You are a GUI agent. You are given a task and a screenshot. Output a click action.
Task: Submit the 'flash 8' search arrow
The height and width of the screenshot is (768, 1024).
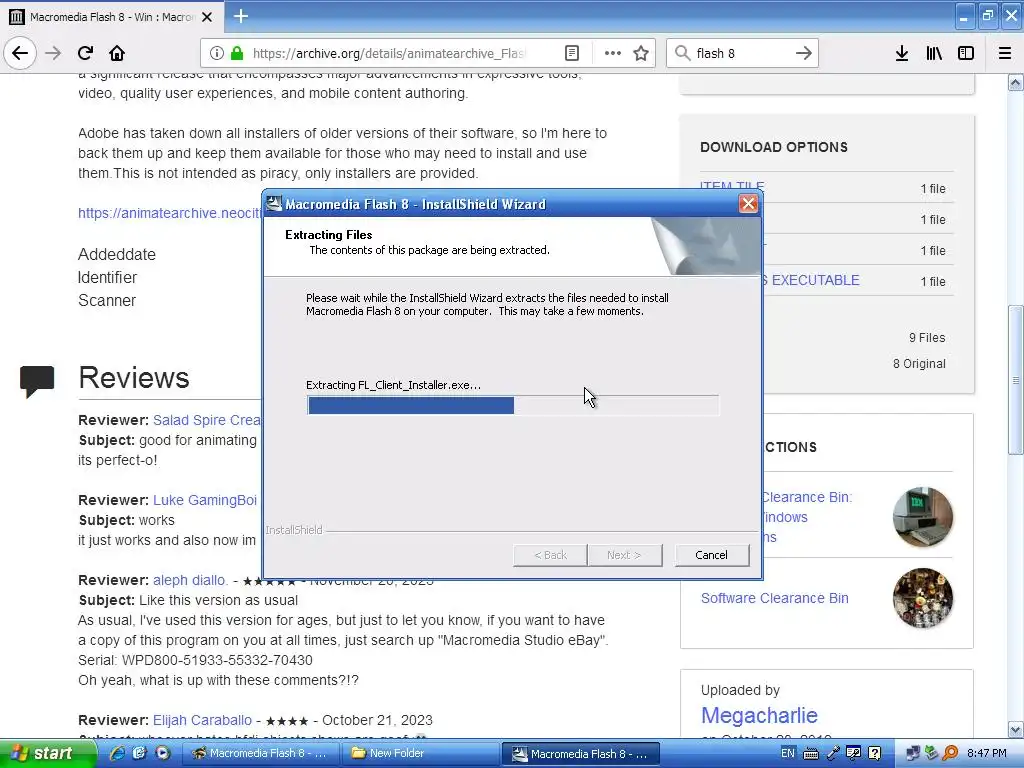pos(804,53)
